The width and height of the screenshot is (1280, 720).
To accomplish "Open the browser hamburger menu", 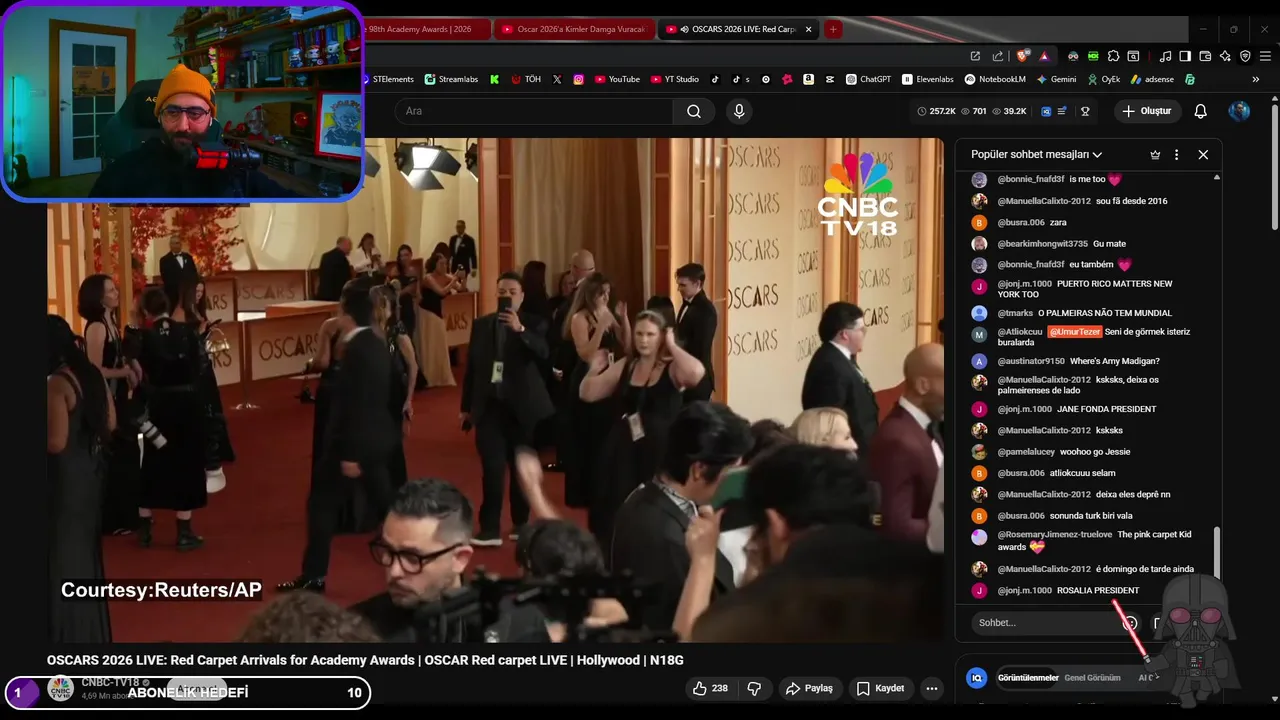I will (1265, 56).
